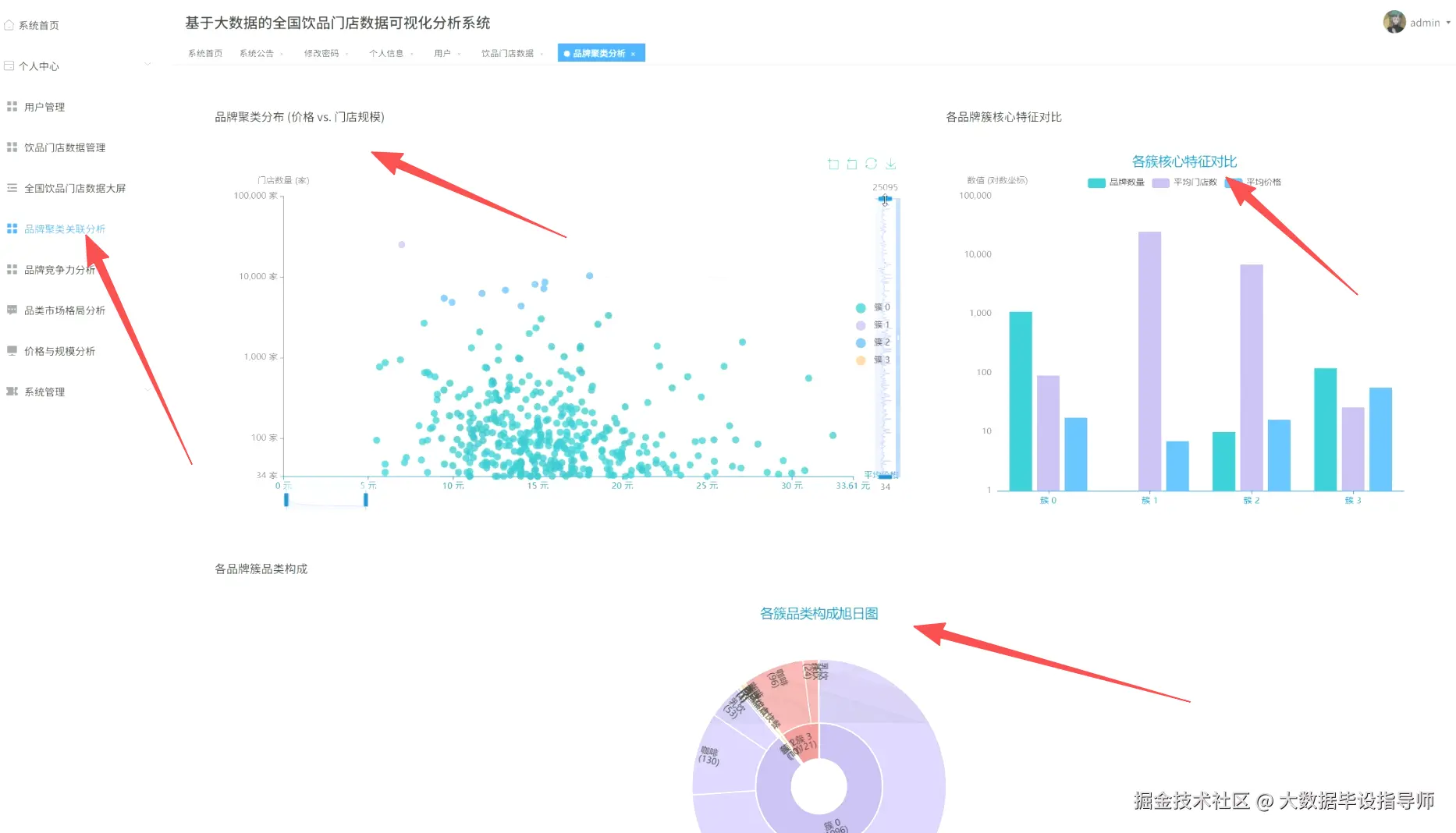Hide the 平均门店数 series via bar legend
Viewport: 1456px width, 833px height.
pyautogui.click(x=1184, y=183)
